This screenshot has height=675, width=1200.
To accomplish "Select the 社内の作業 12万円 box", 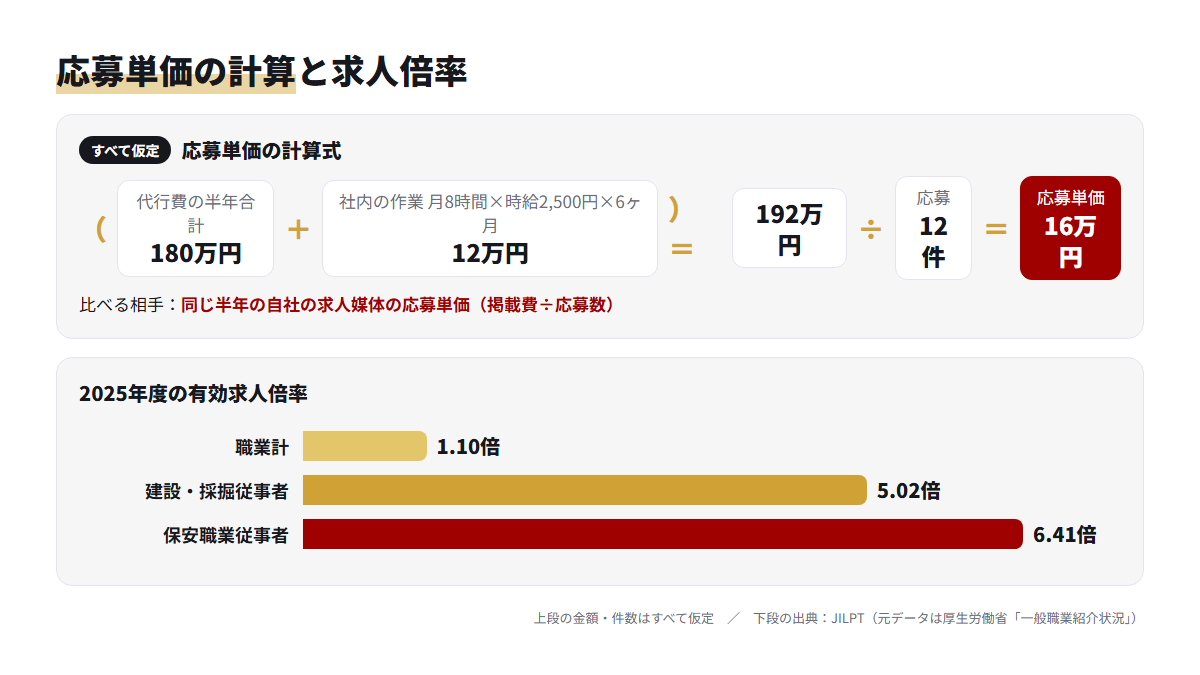I will [x=490, y=228].
